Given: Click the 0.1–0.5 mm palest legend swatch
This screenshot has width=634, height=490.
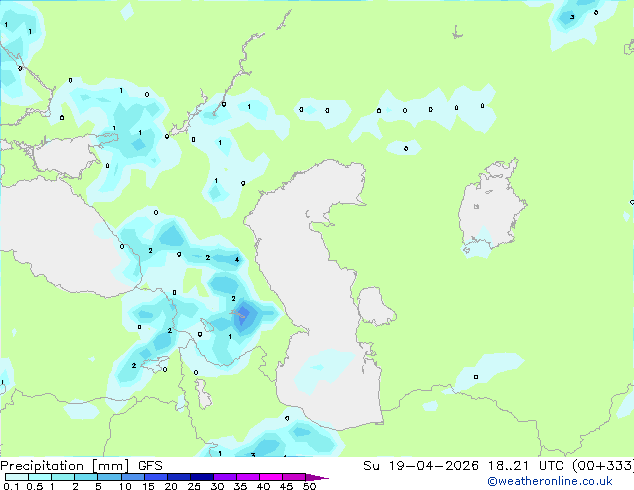Looking at the screenshot, I should (x=17, y=477).
